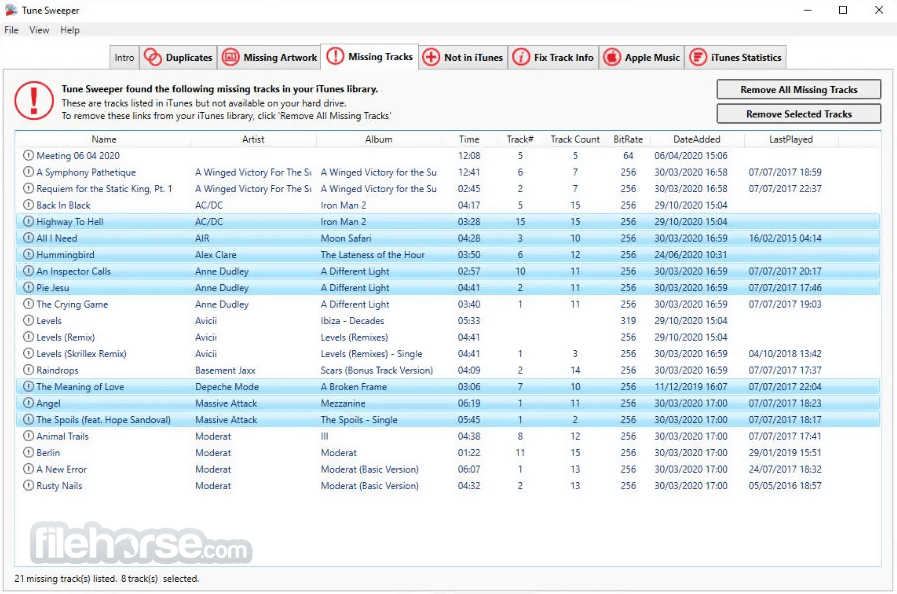Click warning icon beside Pie Jesu
897x594 pixels.
point(28,287)
